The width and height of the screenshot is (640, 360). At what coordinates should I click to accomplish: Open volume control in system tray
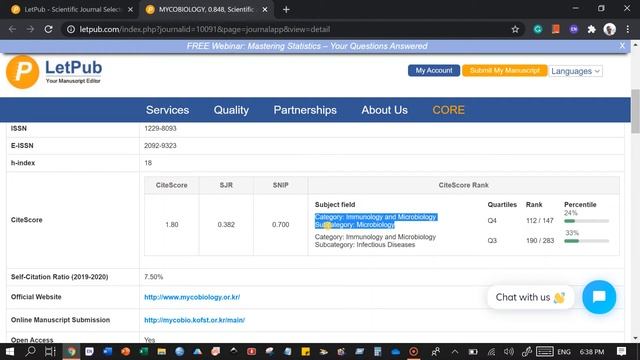[509, 351]
